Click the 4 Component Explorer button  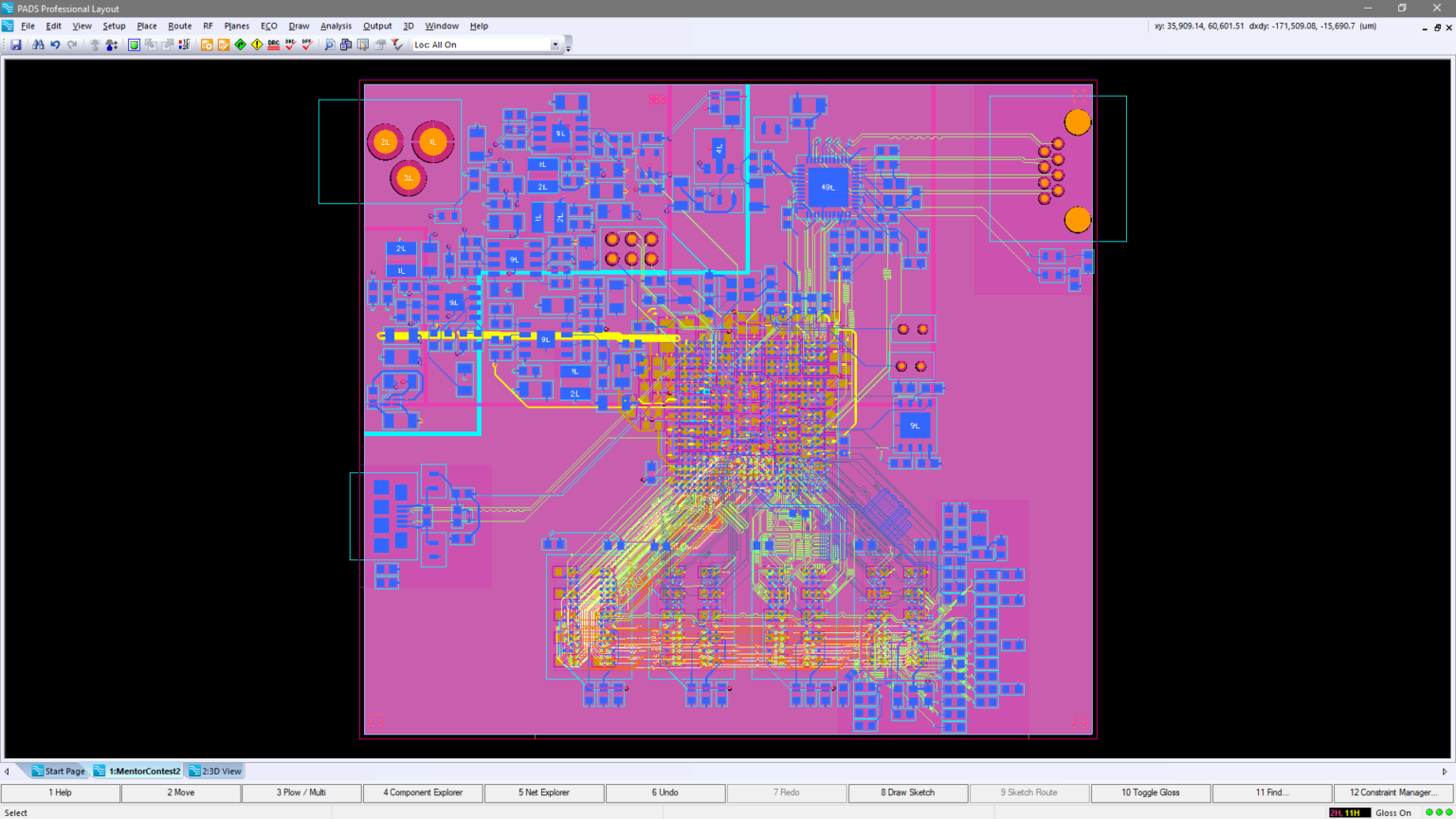tap(422, 792)
